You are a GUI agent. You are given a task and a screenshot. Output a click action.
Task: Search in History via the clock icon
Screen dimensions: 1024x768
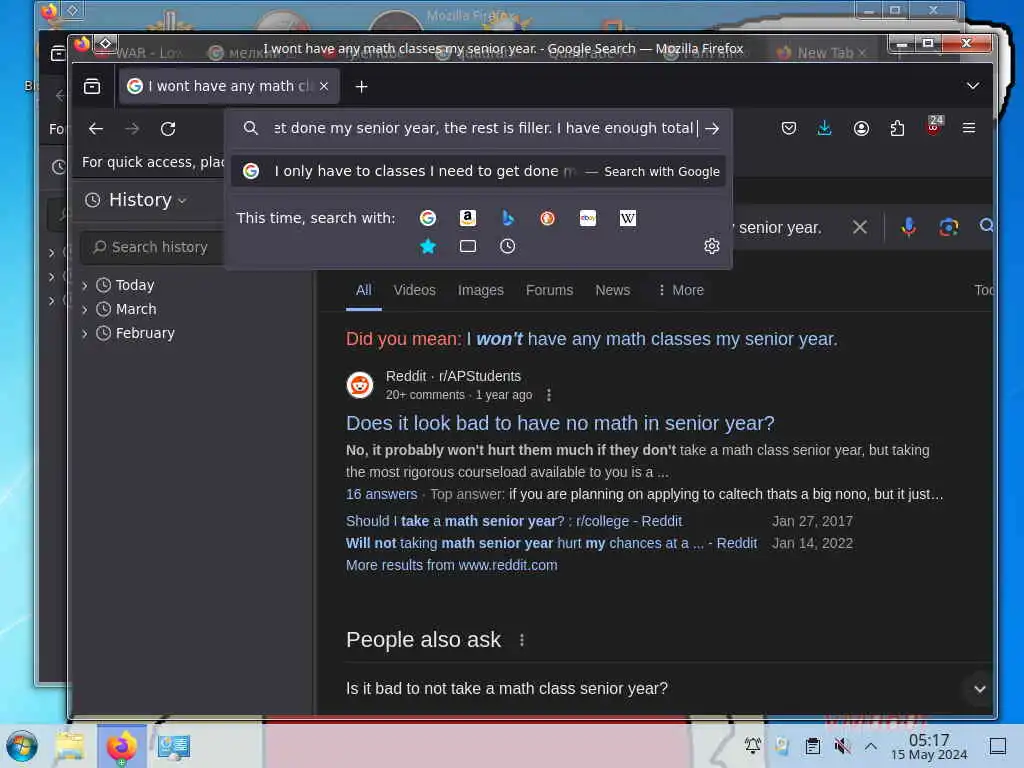pos(507,246)
